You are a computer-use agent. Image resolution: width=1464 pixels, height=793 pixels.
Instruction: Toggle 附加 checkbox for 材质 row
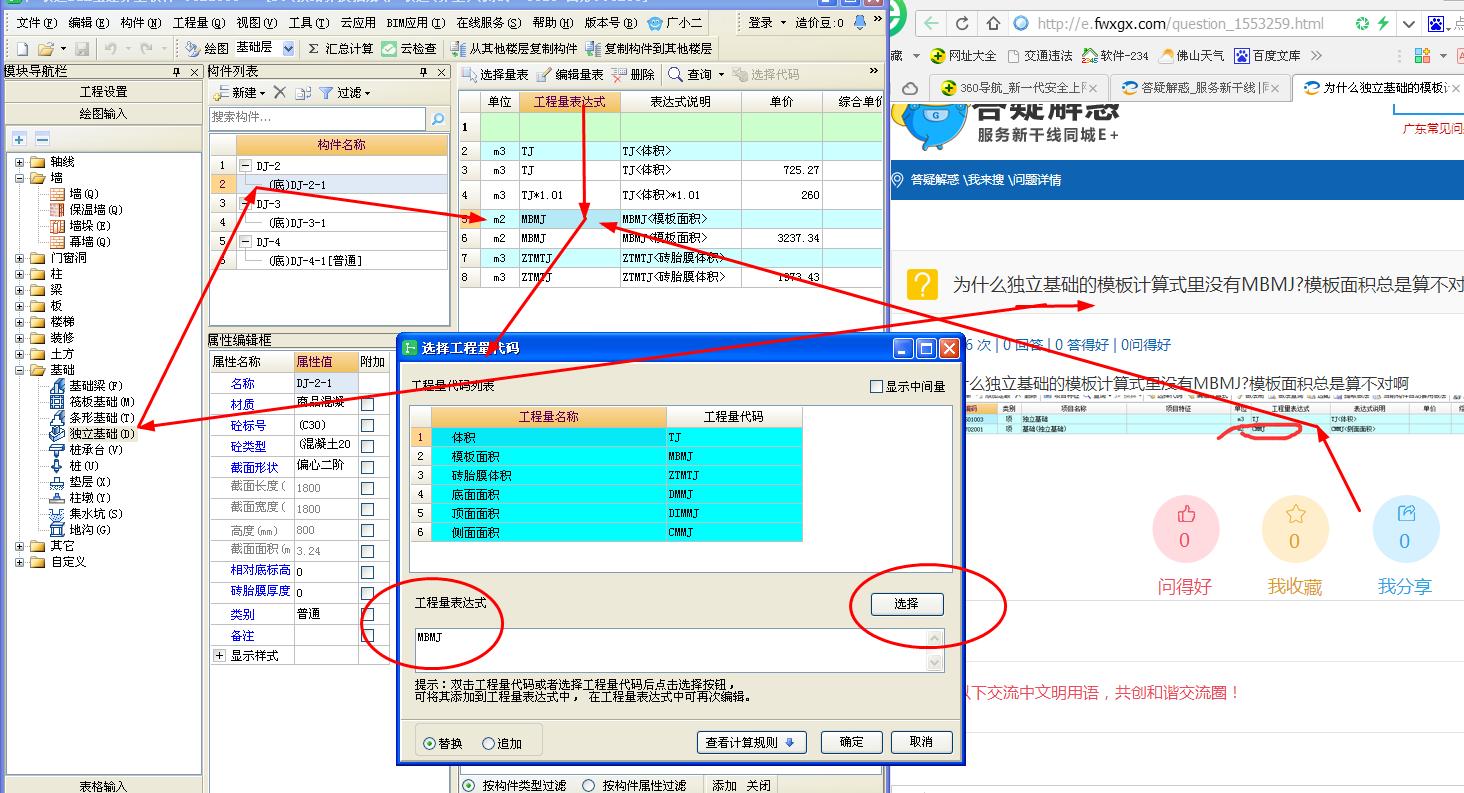tap(368, 404)
